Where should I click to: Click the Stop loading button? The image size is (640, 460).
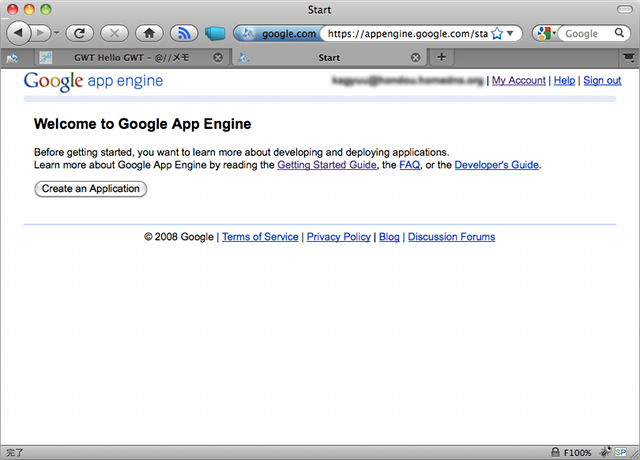(112, 33)
